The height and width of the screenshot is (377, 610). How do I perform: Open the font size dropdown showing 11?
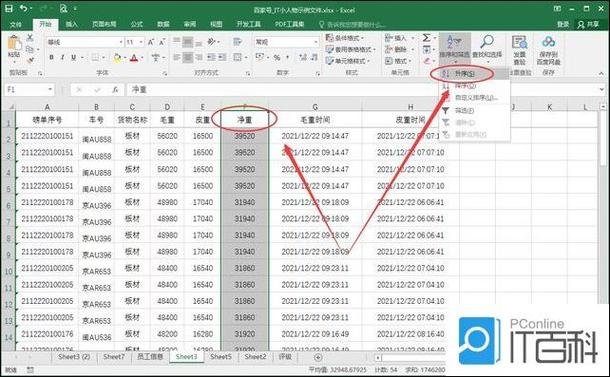pyautogui.click(x=141, y=42)
